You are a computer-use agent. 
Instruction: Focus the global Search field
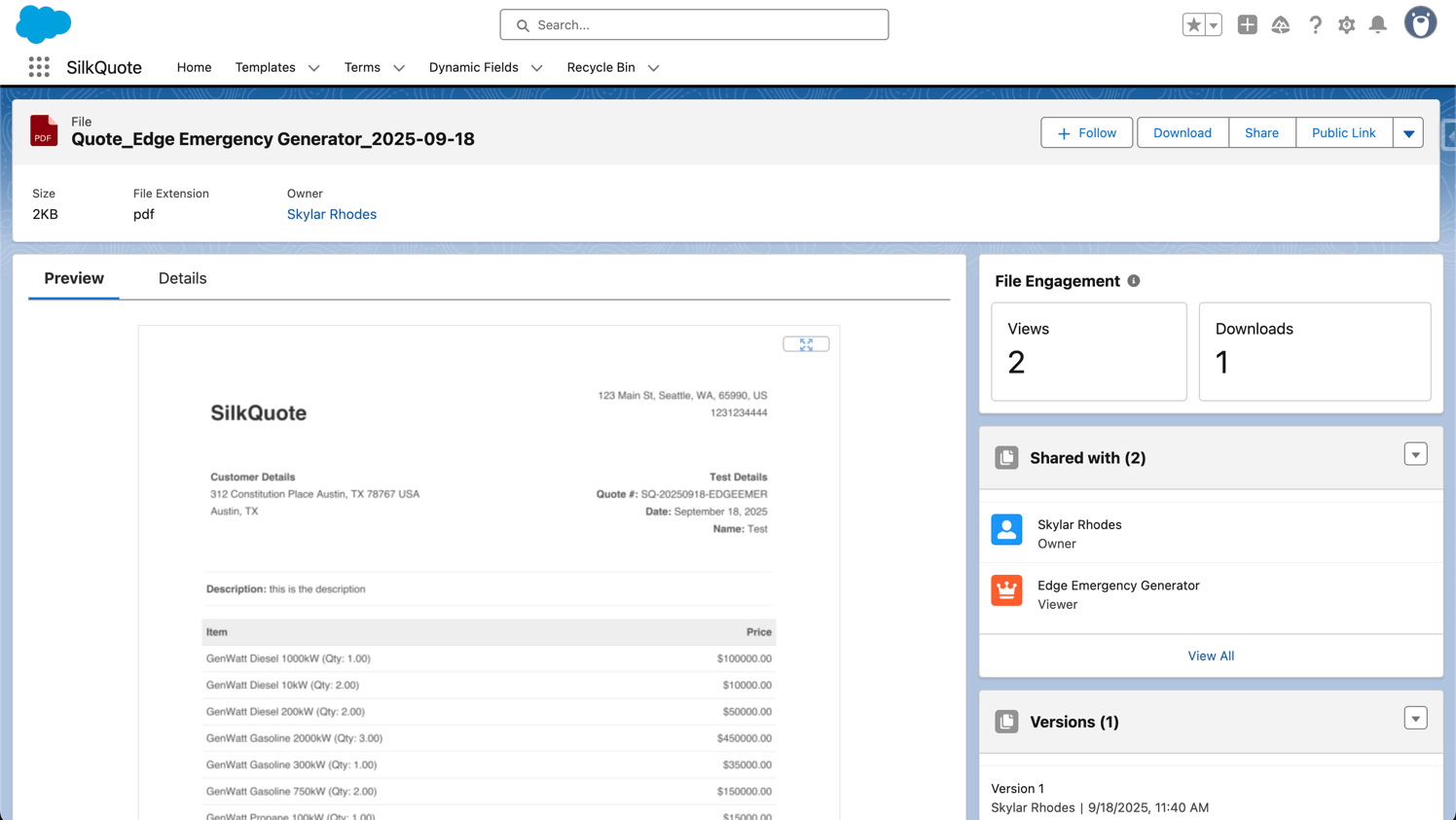694,24
